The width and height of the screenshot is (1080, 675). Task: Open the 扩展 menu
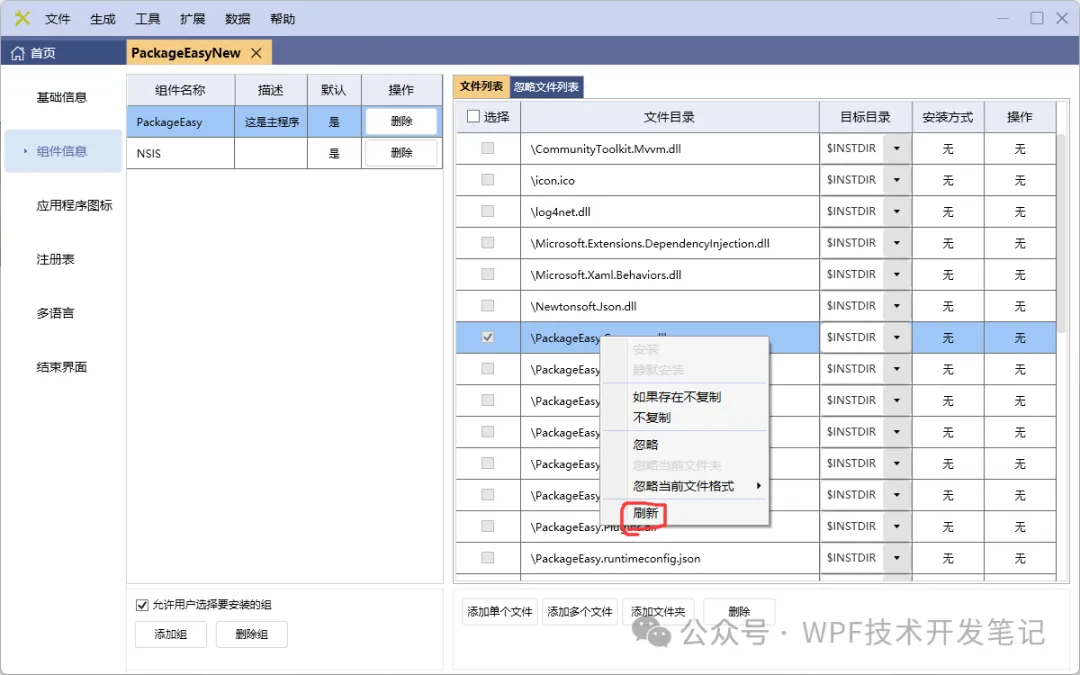(192, 19)
